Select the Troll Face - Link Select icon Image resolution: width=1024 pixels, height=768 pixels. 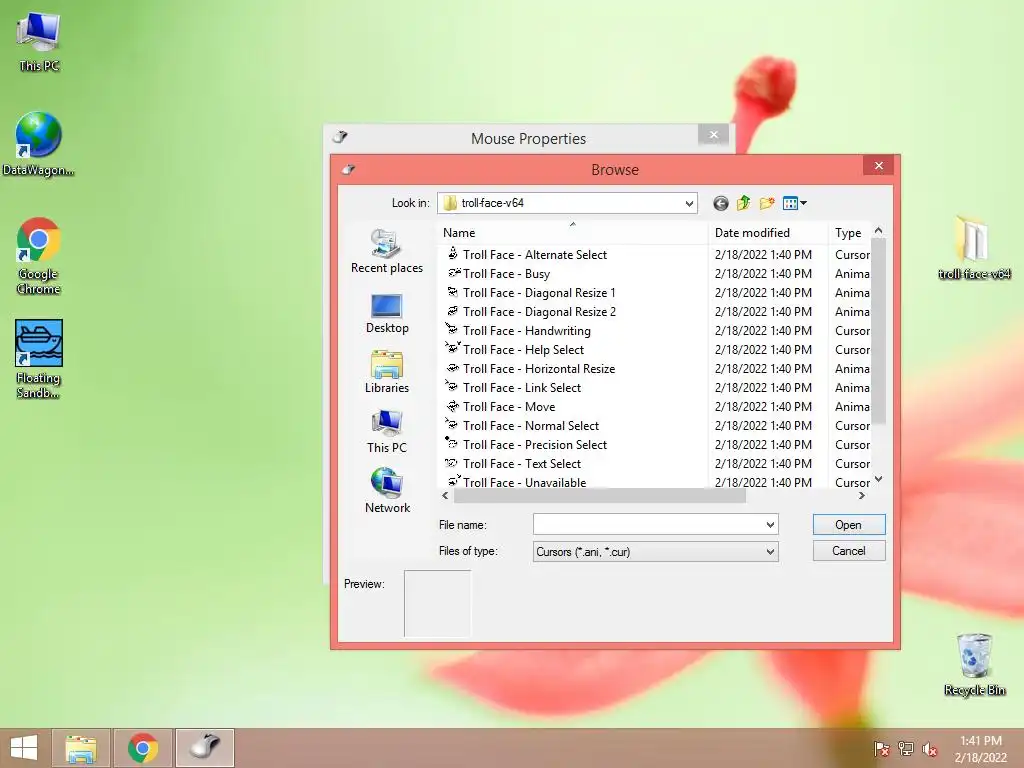[x=453, y=387]
